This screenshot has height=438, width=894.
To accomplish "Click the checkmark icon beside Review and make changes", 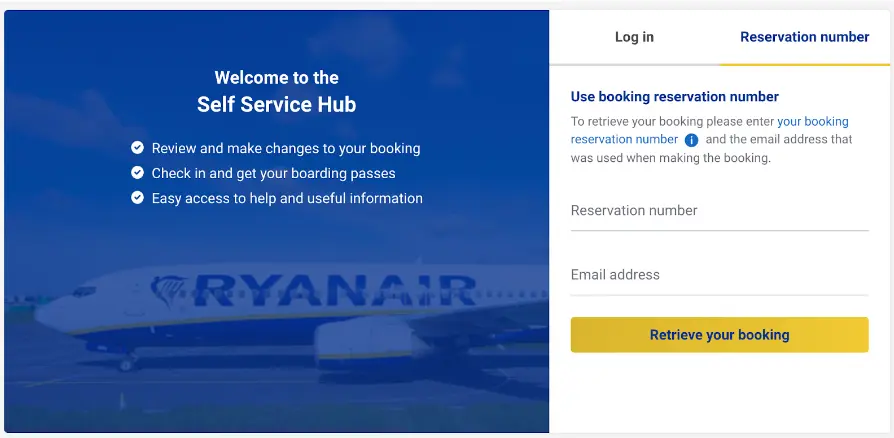I will [137, 148].
